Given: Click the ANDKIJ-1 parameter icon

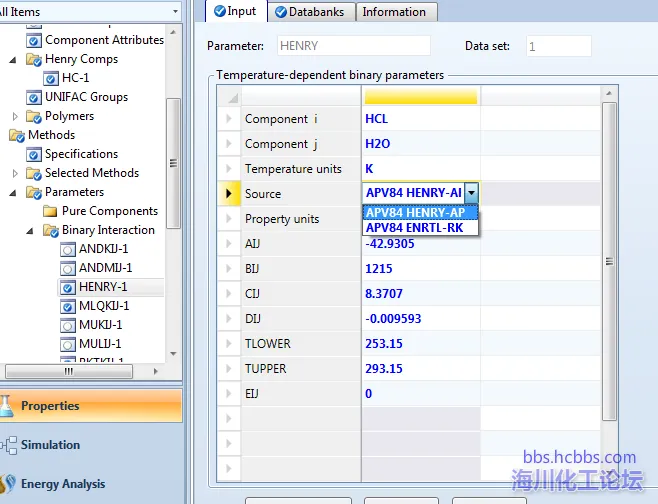Looking at the screenshot, I should pyautogui.click(x=67, y=249).
